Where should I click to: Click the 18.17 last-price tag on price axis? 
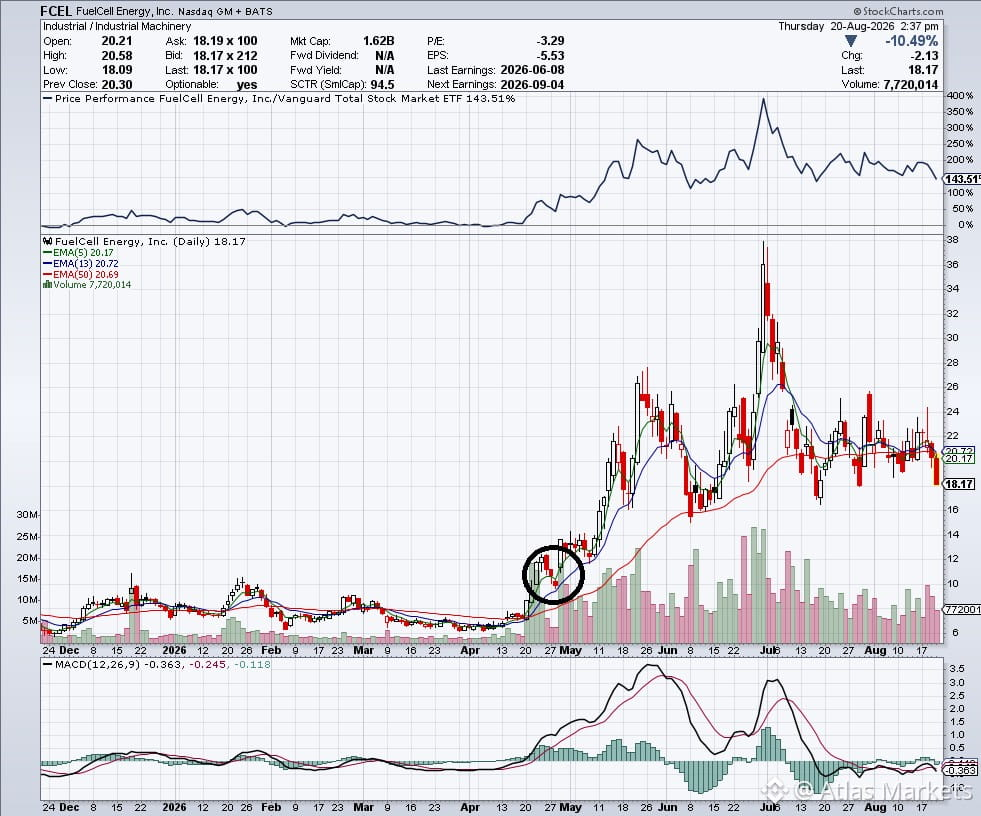(x=960, y=484)
